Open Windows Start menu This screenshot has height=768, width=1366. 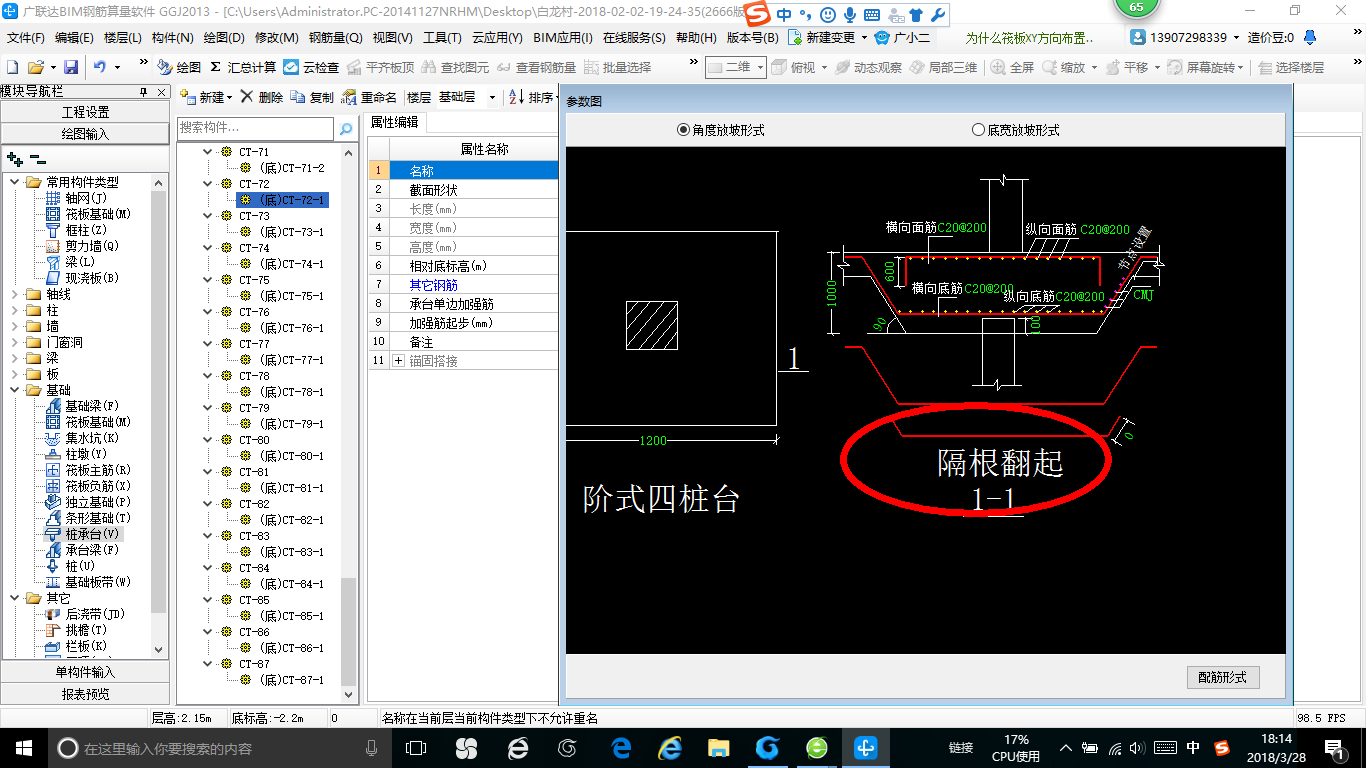pyautogui.click(x=24, y=748)
